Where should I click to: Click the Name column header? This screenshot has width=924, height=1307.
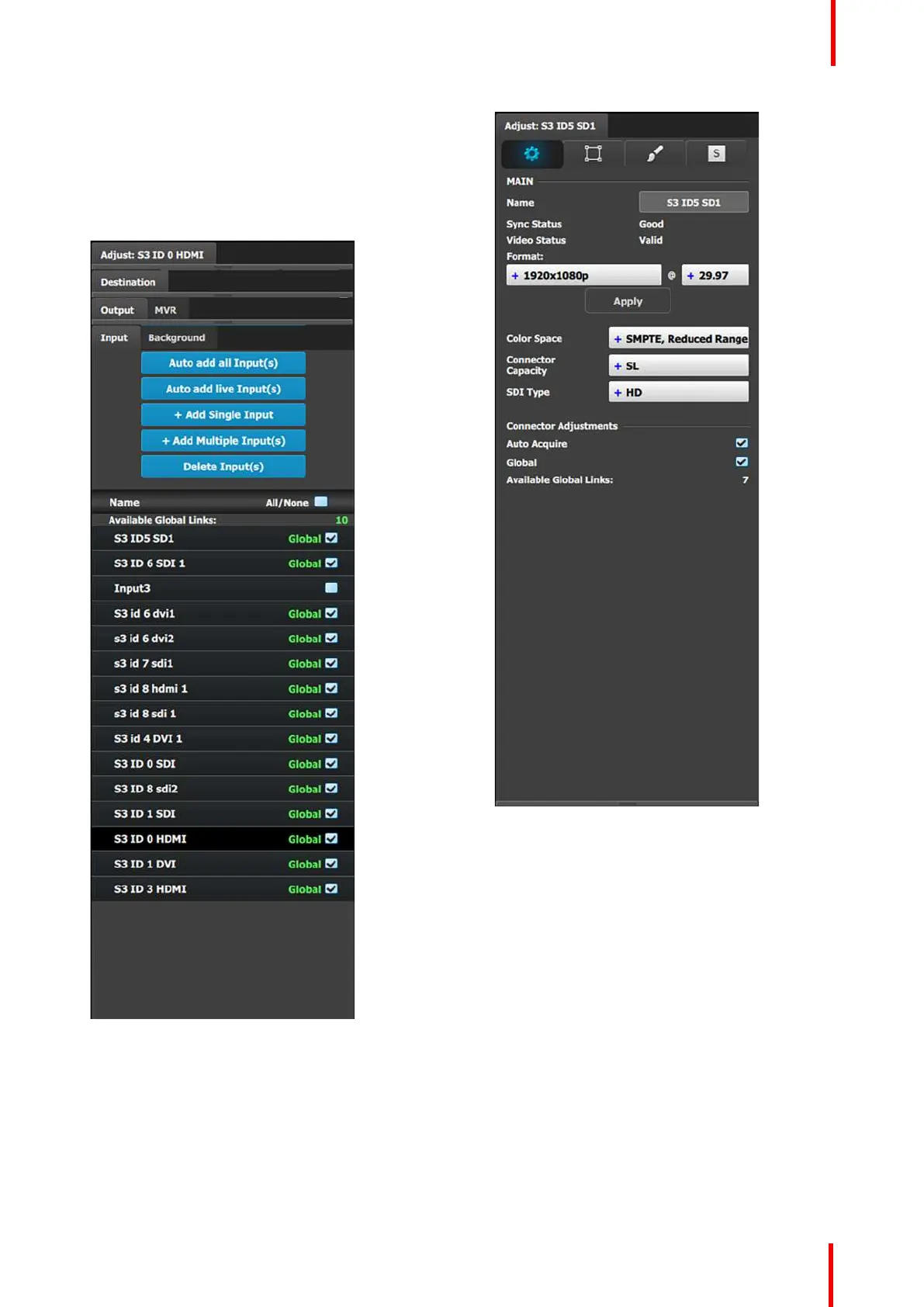(x=124, y=502)
